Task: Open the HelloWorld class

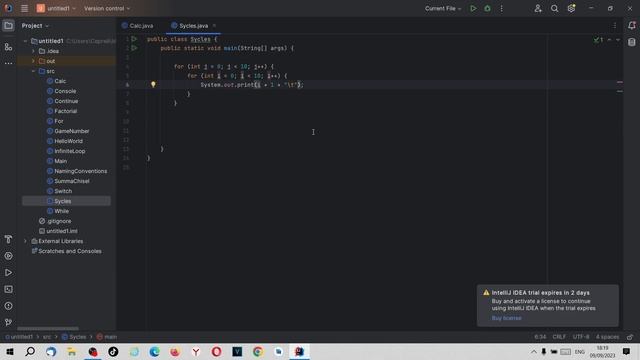Action: pyautogui.click(x=69, y=141)
